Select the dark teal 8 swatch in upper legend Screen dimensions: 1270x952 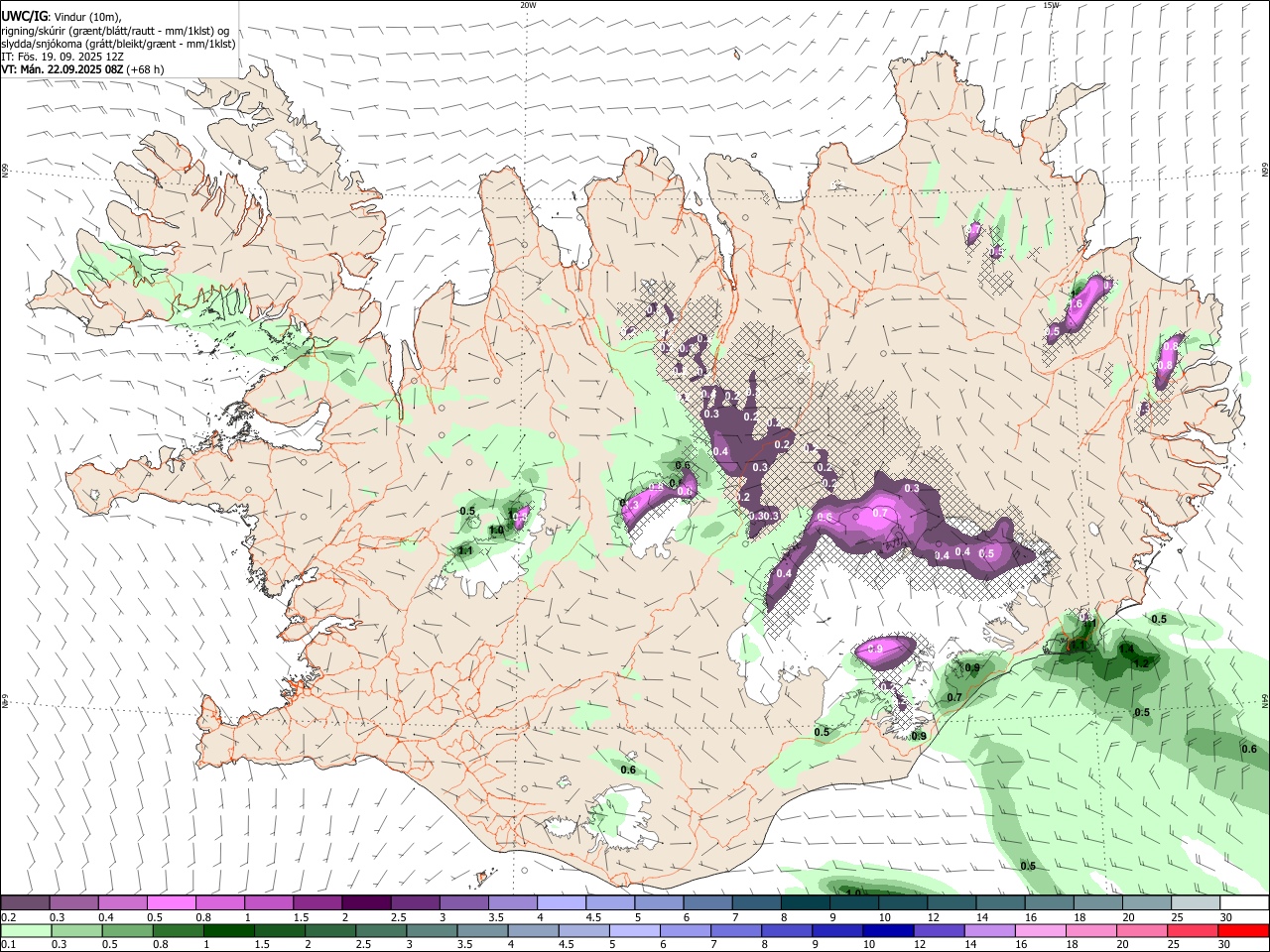(x=805, y=903)
